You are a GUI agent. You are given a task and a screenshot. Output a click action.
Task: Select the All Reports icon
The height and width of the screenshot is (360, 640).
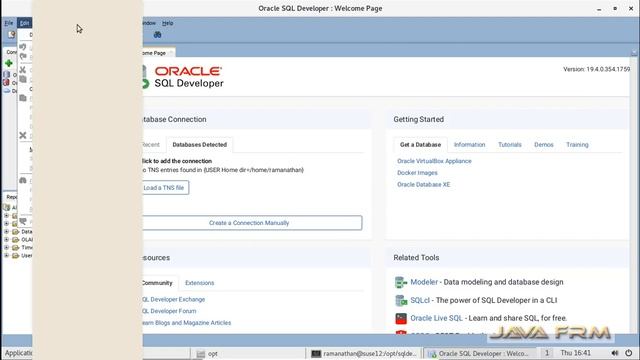pos(7,207)
